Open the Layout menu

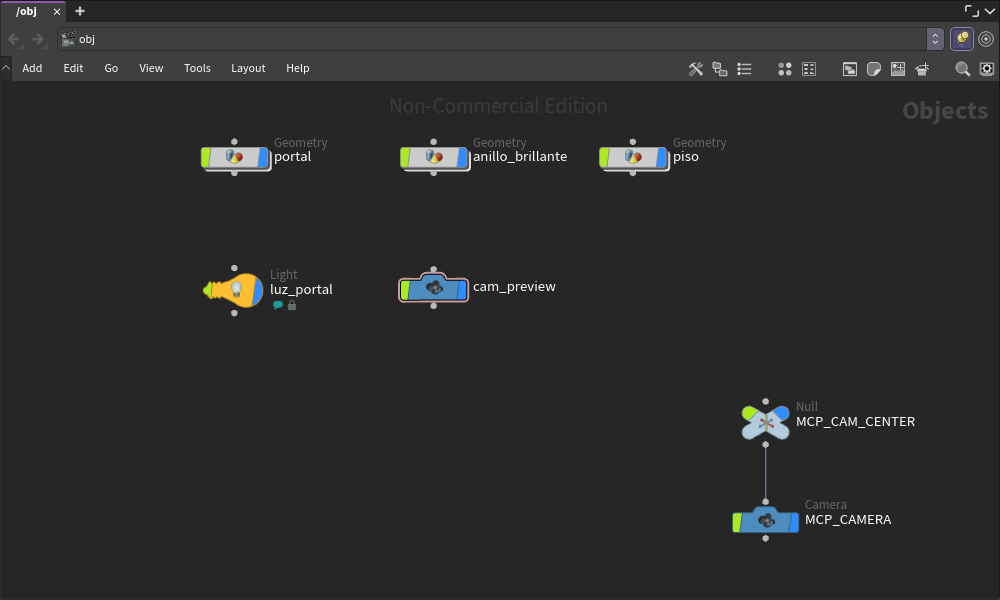(x=248, y=68)
